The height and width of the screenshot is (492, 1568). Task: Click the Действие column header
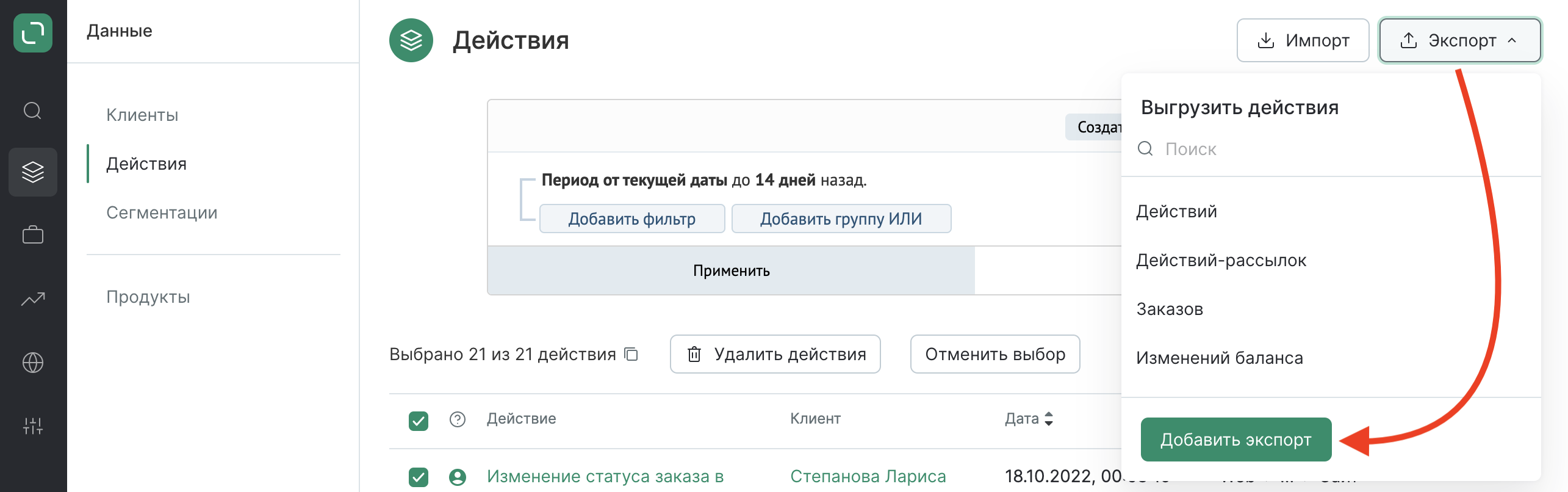pyautogui.click(x=522, y=419)
